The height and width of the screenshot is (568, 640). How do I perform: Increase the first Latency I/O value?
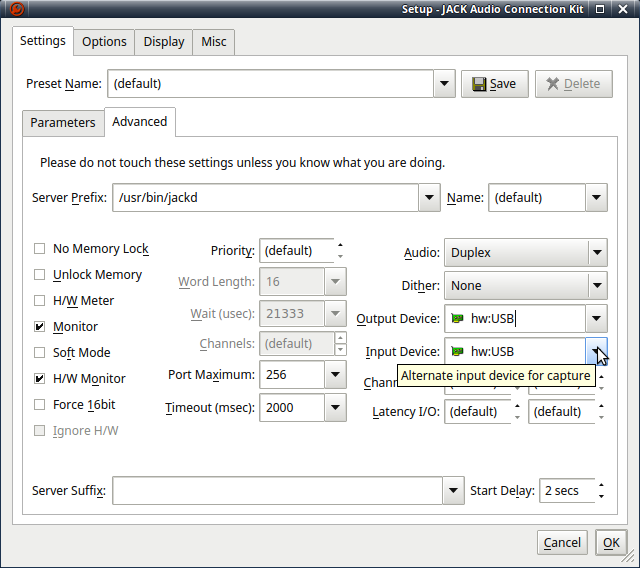click(517, 406)
